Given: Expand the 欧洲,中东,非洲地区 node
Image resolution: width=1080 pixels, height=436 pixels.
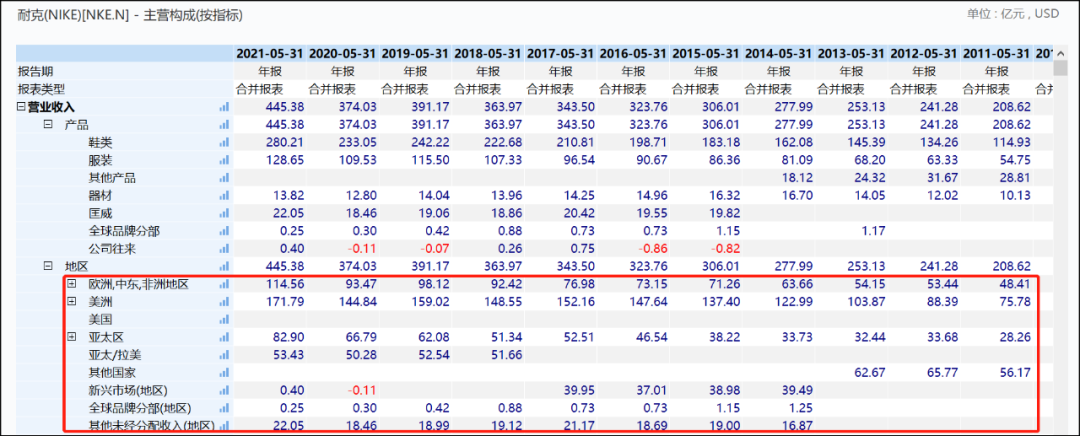Looking at the screenshot, I should pyautogui.click(x=71, y=284).
